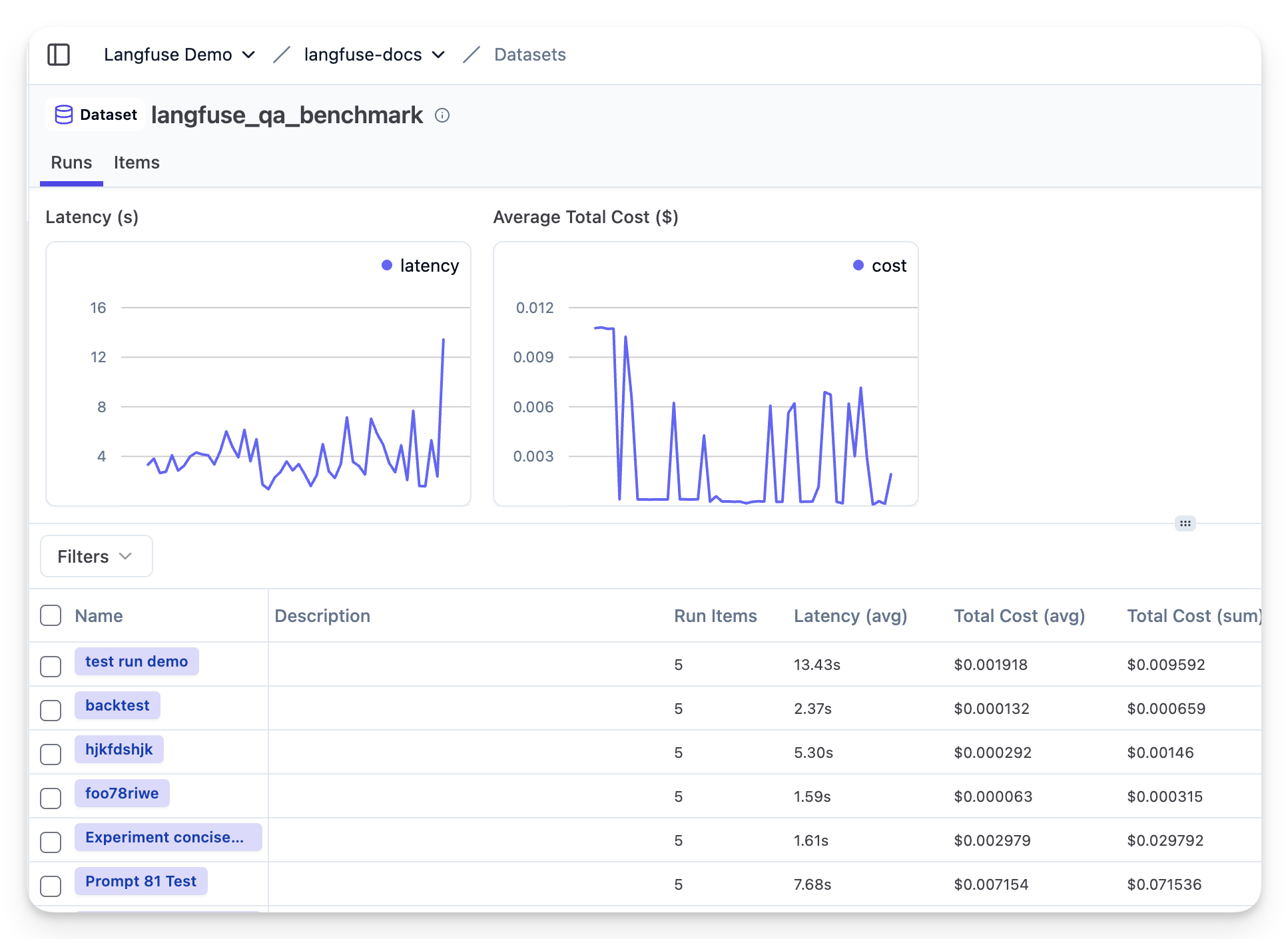Open the Filters dropdown
Screen dimensions: 1288x939
(96, 557)
